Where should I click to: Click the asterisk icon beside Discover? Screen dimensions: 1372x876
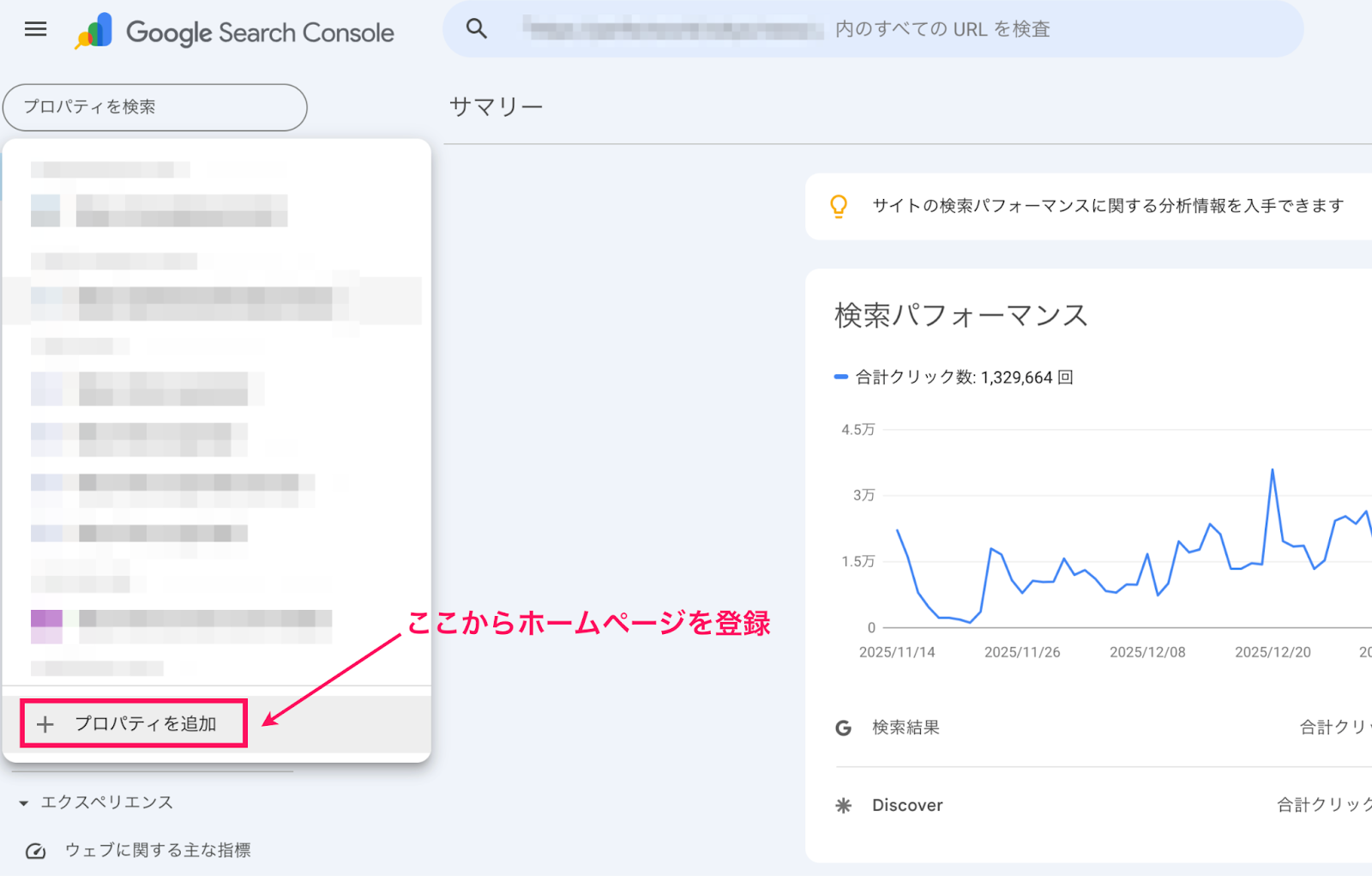point(843,805)
